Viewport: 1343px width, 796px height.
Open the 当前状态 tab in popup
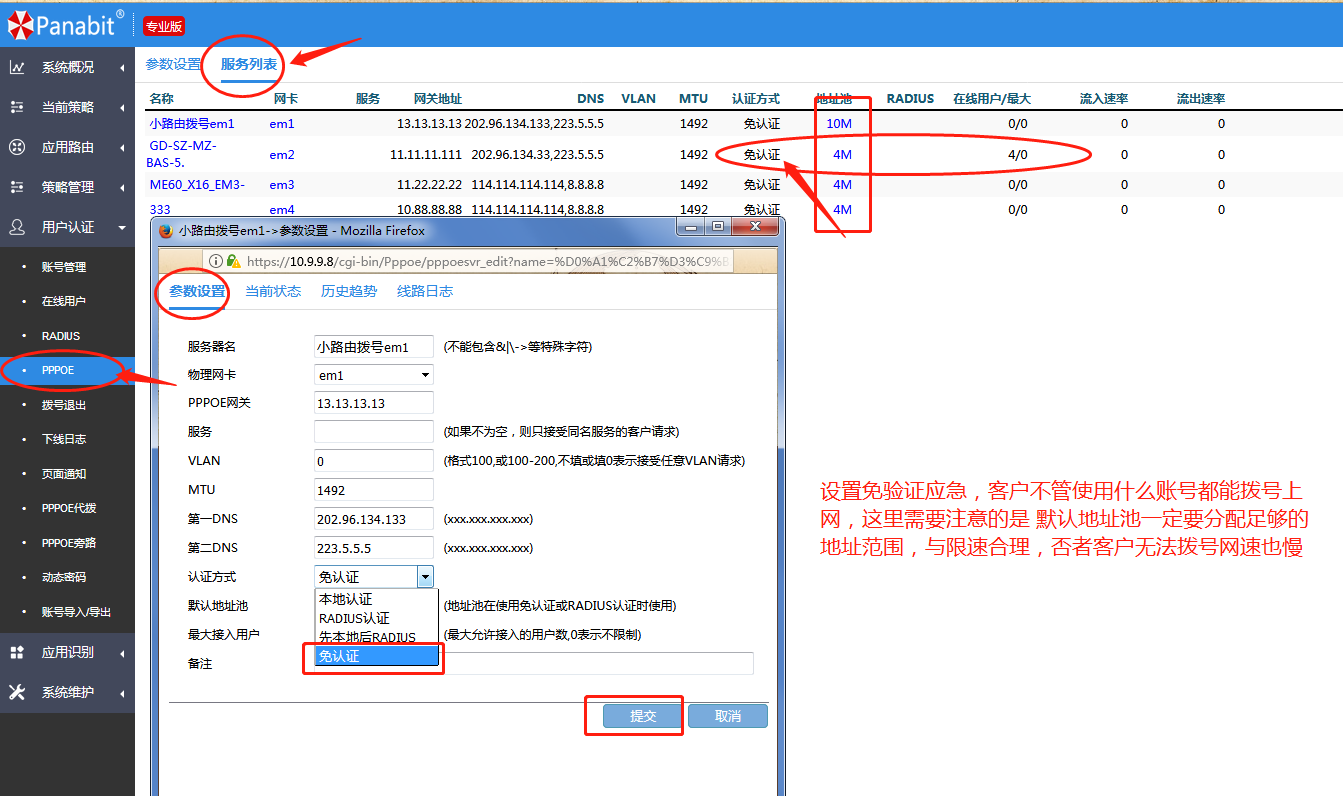(x=273, y=291)
